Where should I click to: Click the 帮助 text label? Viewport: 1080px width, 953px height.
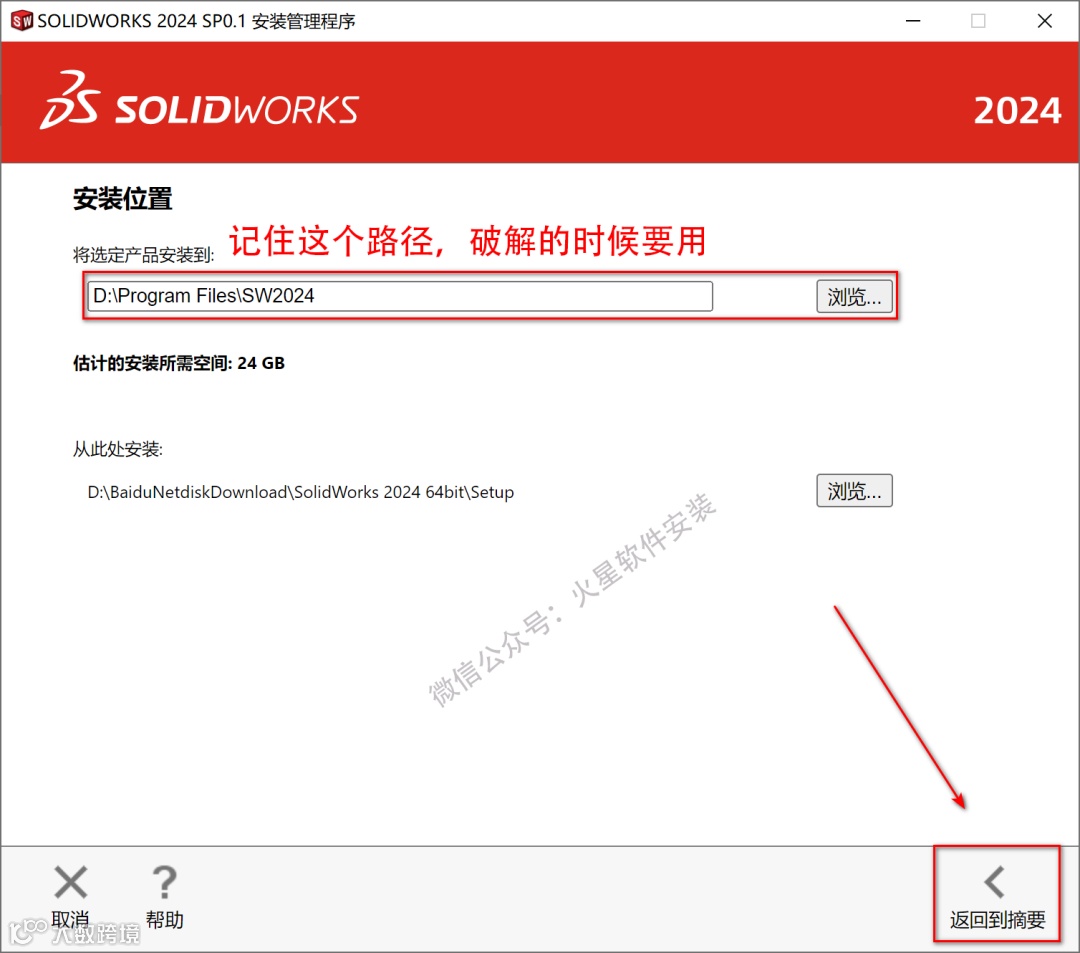tap(165, 920)
